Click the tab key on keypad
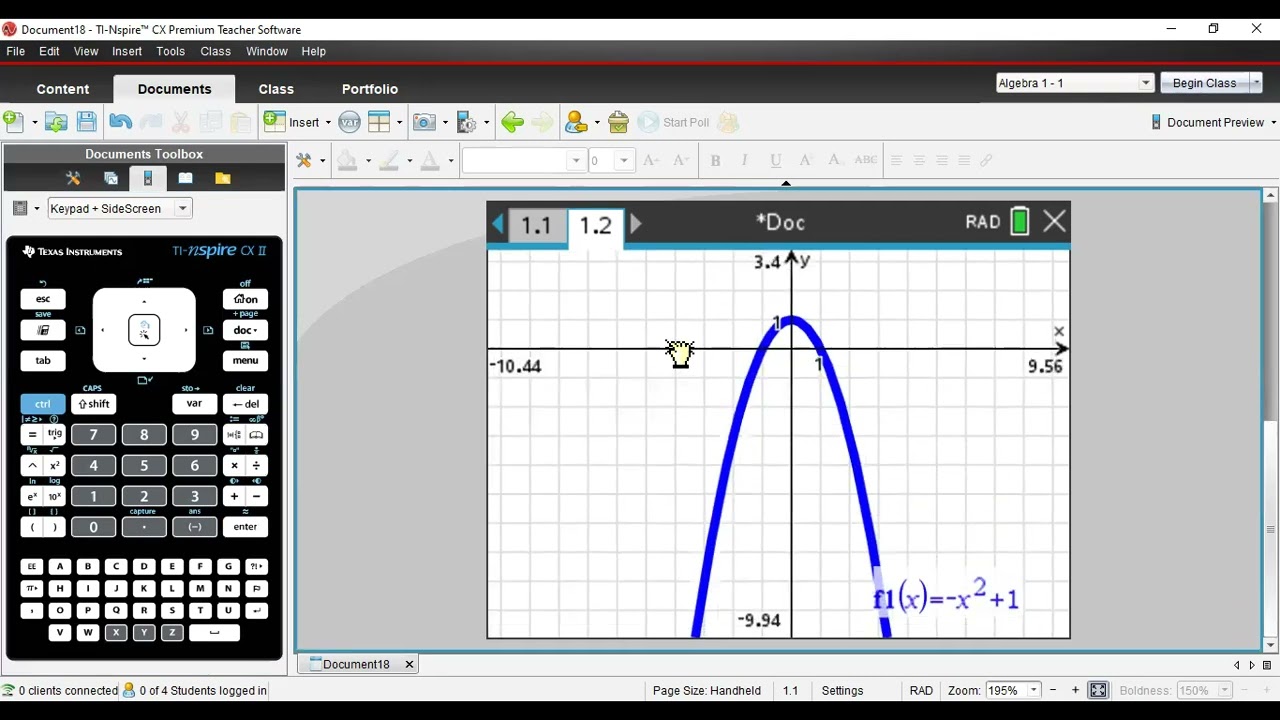Image resolution: width=1280 pixels, height=720 pixels. [43, 361]
